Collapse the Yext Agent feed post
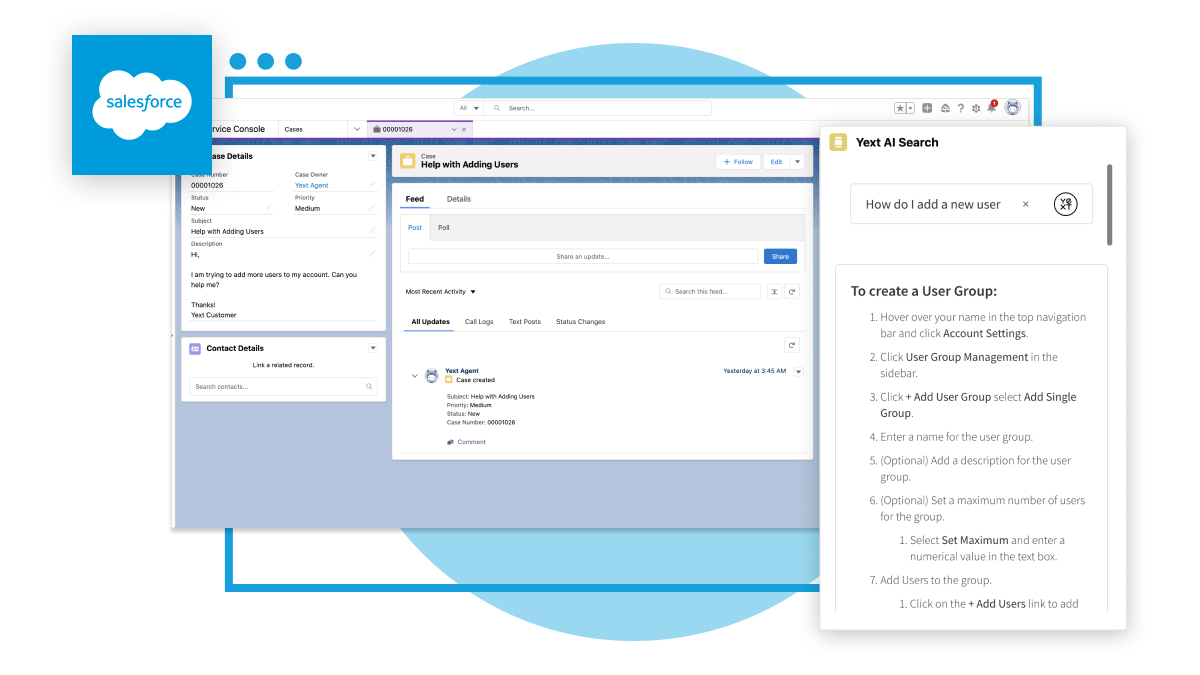 (415, 376)
